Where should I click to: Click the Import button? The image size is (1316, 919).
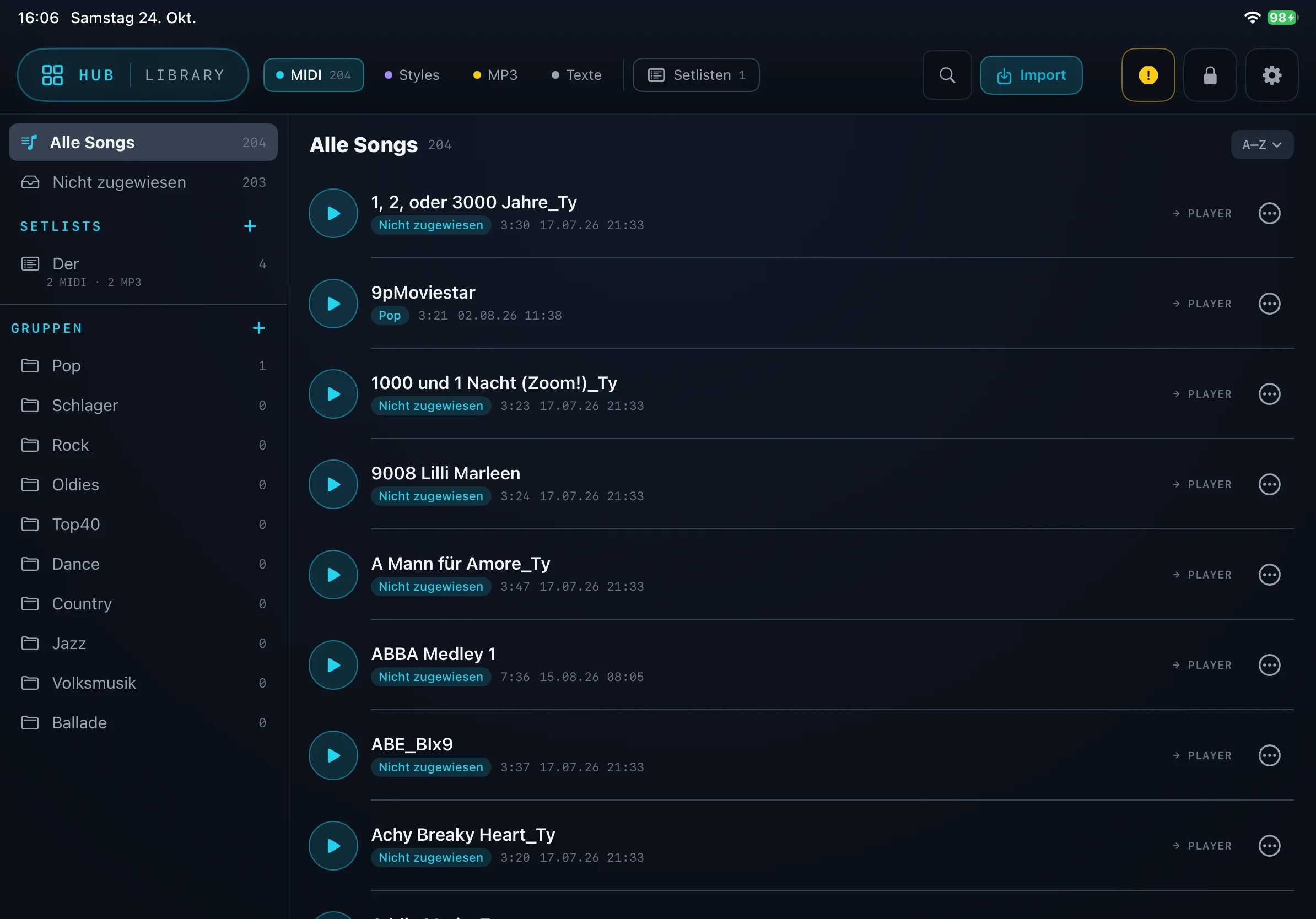point(1031,75)
